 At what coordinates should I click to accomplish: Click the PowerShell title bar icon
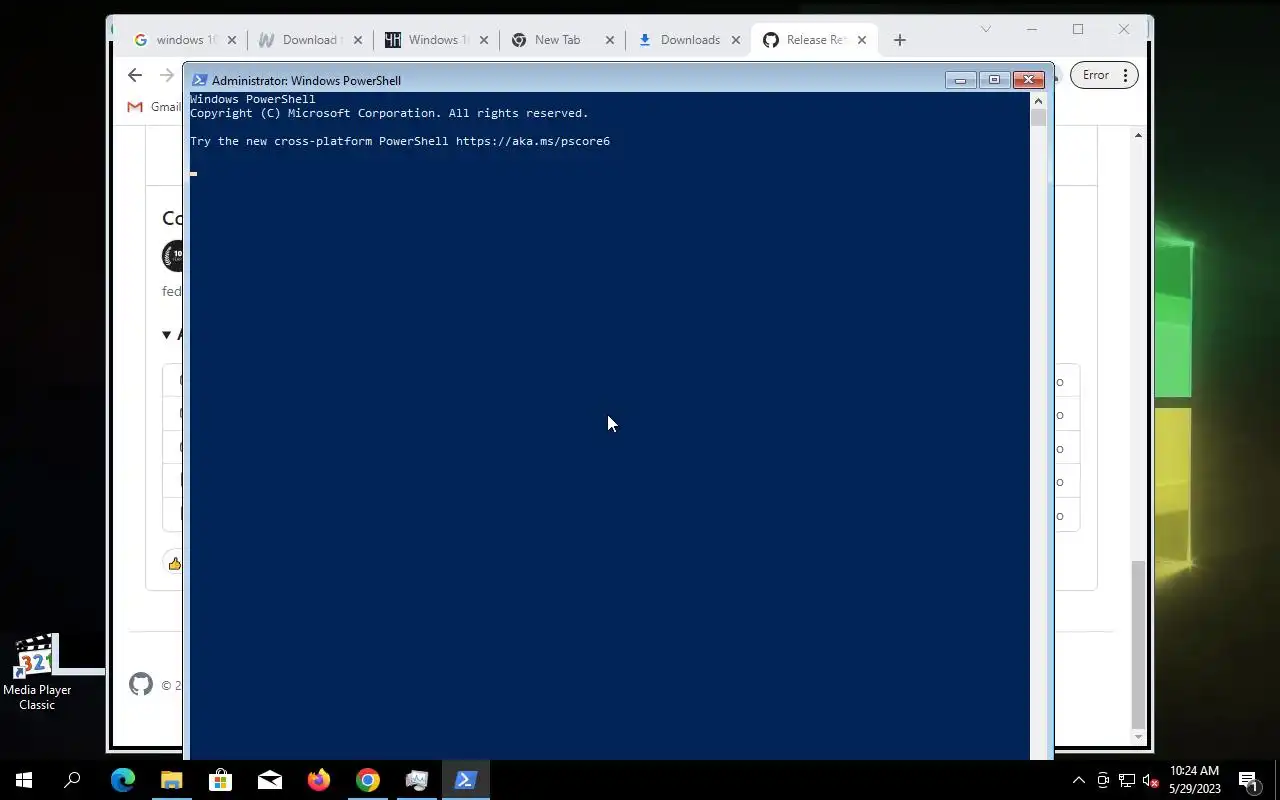[200, 80]
